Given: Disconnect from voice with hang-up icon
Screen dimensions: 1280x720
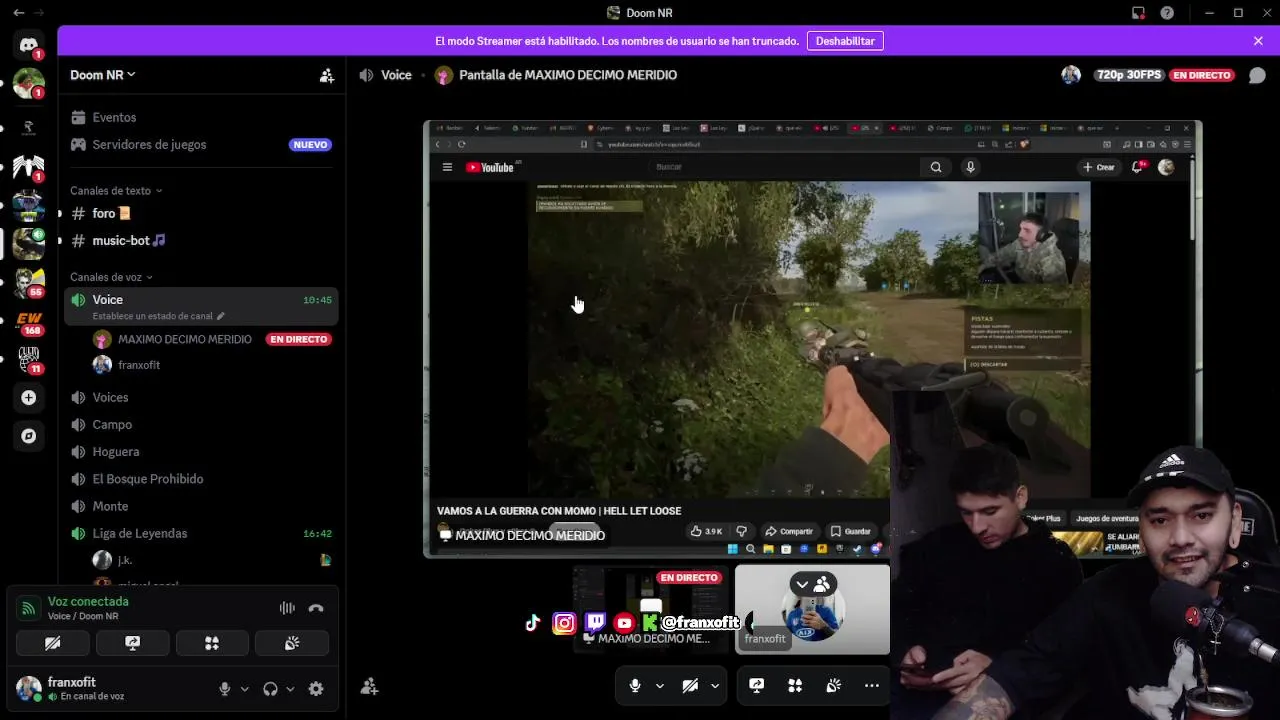Looking at the screenshot, I should click(x=316, y=608).
